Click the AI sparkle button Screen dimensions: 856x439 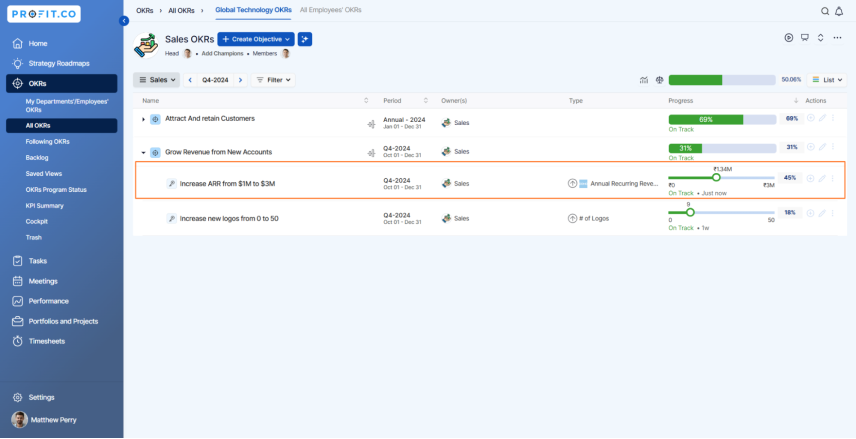[305, 39]
